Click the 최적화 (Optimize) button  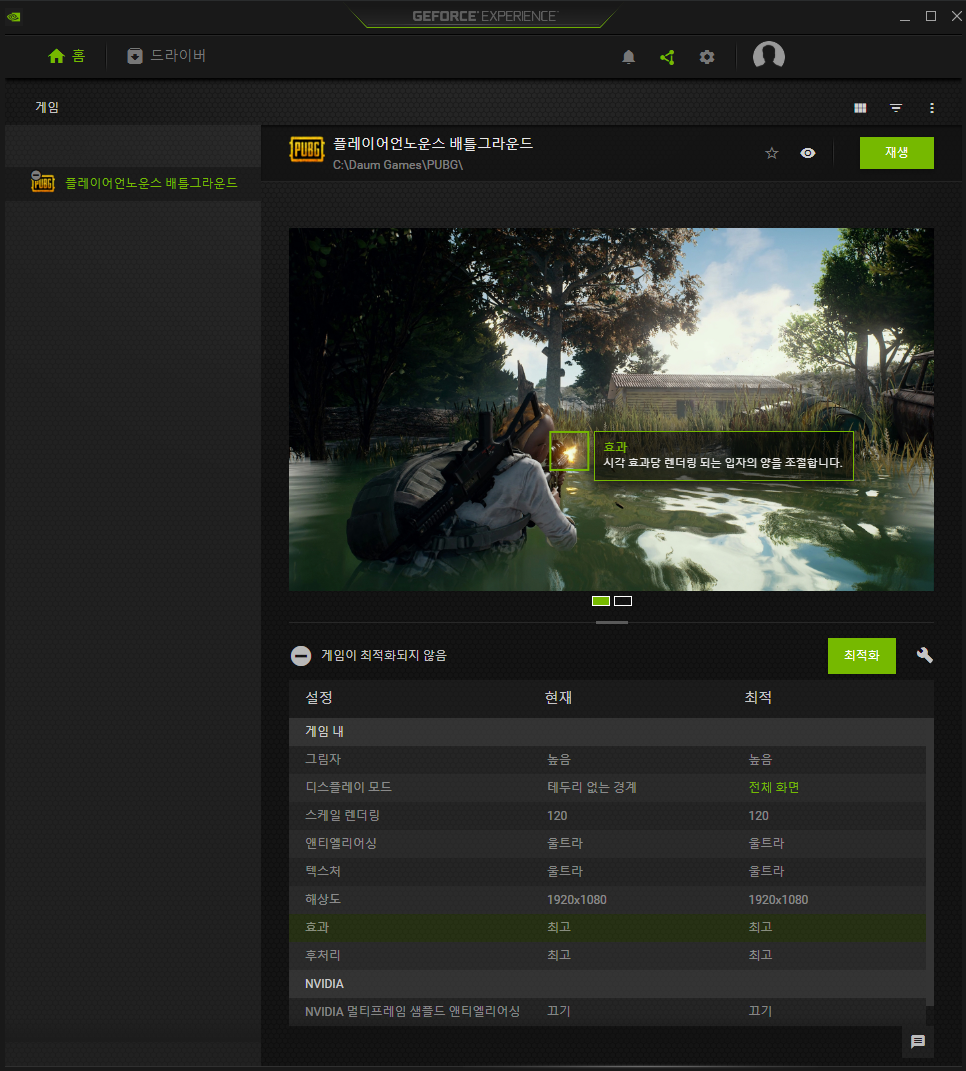861,656
